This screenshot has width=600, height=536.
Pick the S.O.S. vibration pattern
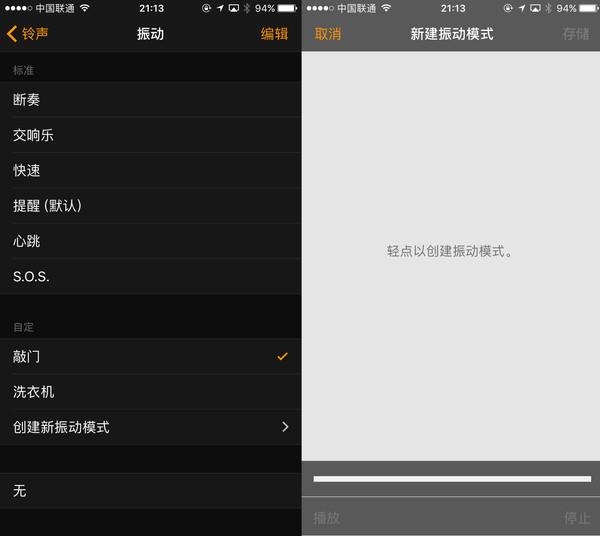click(x=150, y=277)
